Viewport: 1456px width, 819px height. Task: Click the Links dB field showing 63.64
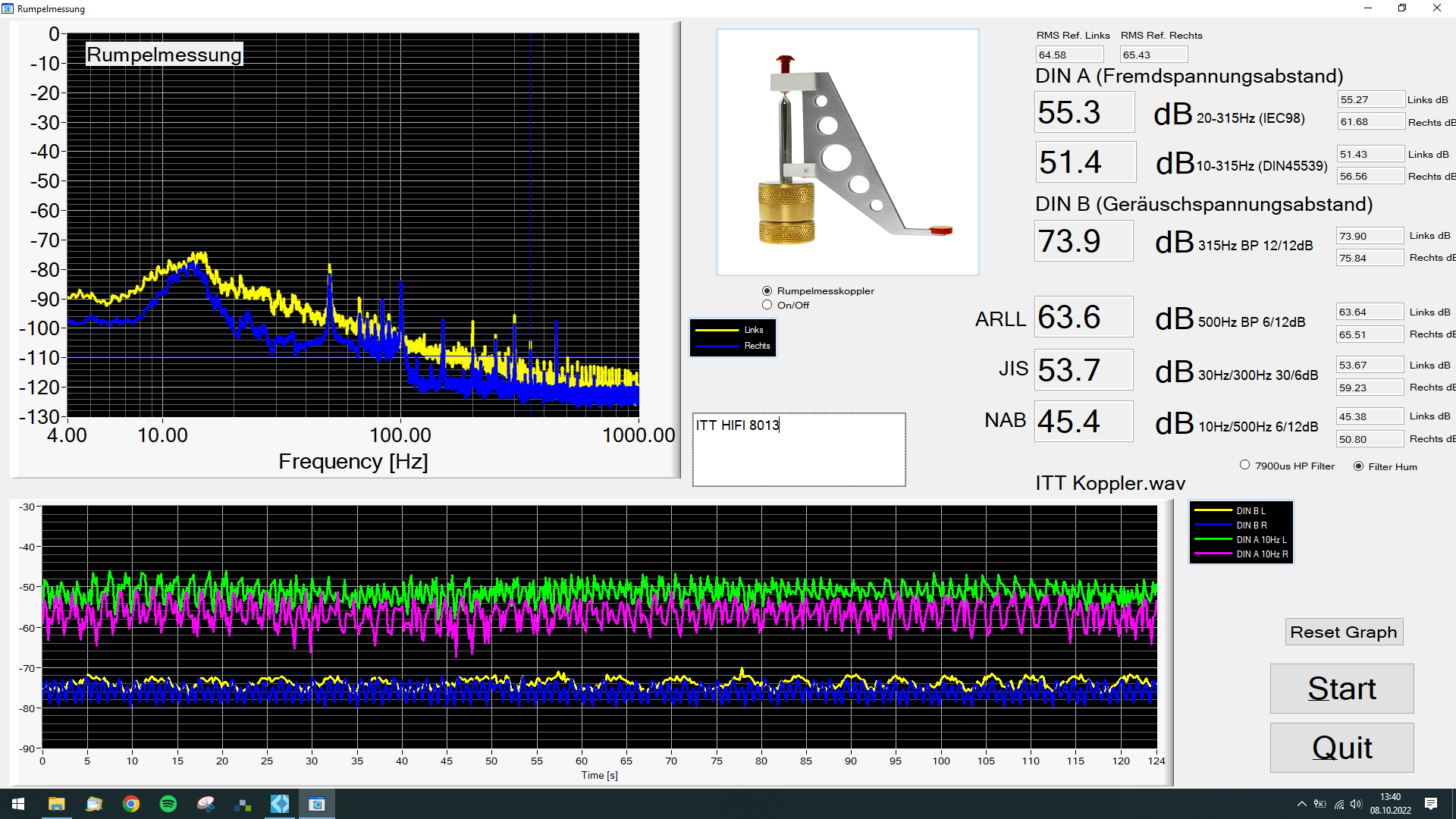tap(1370, 312)
